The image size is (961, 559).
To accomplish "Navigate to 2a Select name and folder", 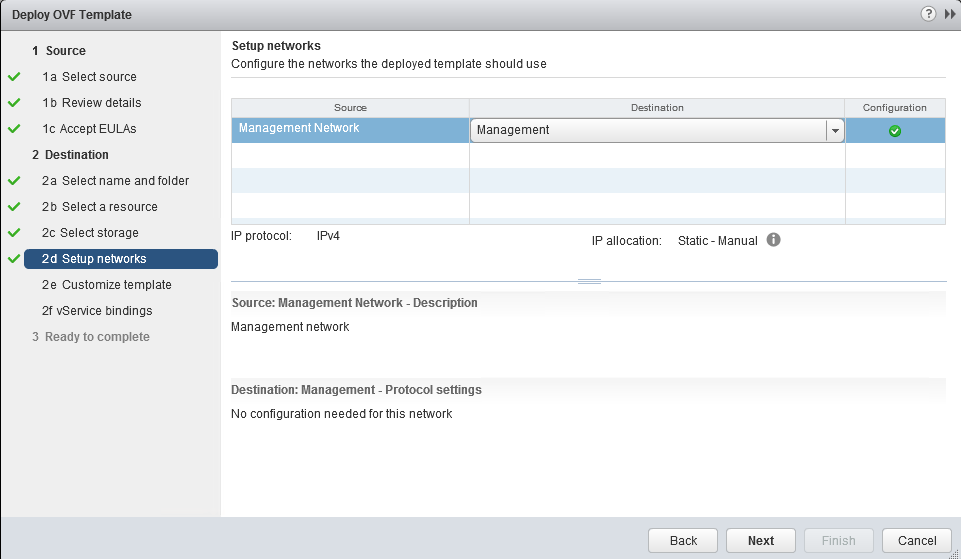I will coord(125,181).
